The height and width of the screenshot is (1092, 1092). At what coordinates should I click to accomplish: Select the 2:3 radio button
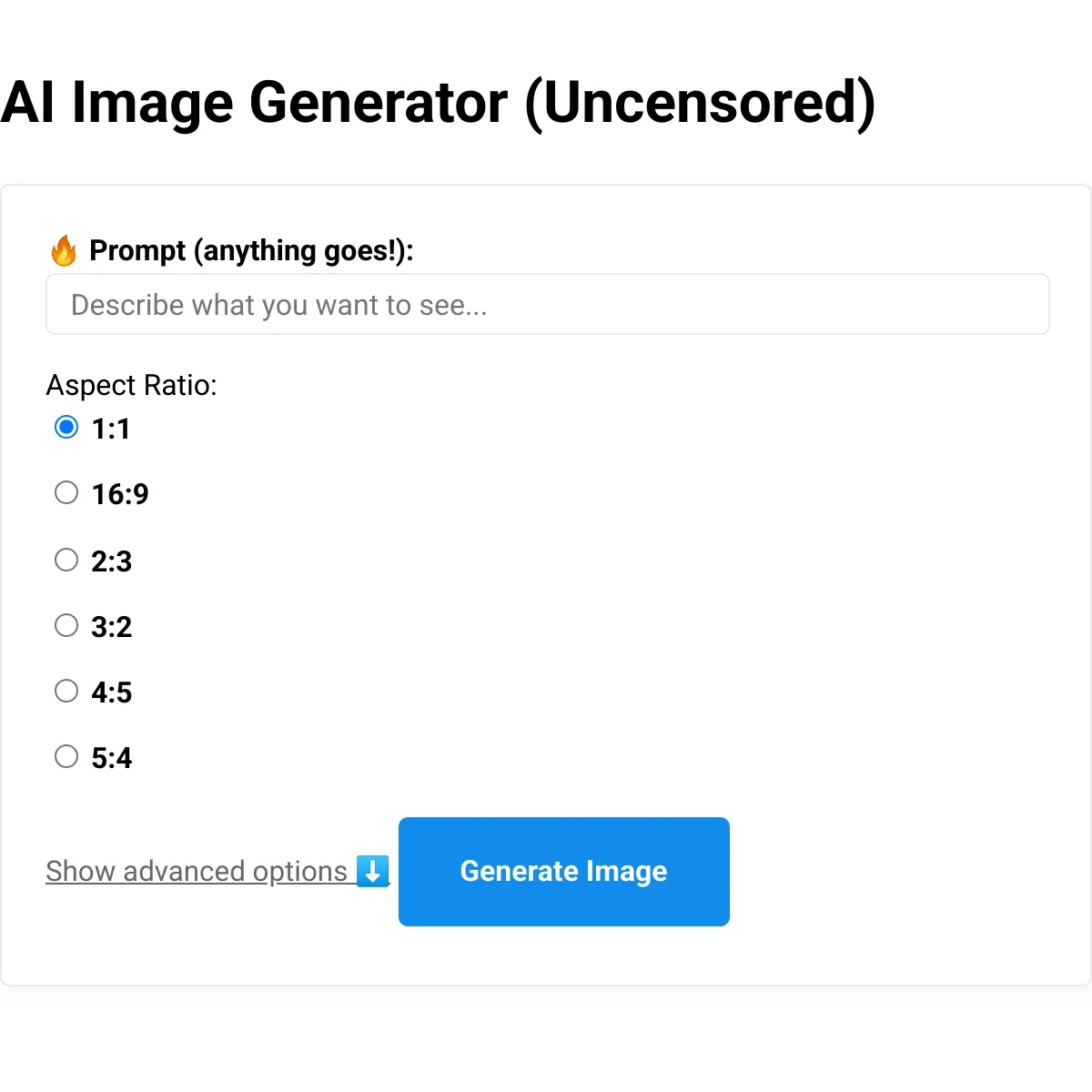click(x=66, y=559)
